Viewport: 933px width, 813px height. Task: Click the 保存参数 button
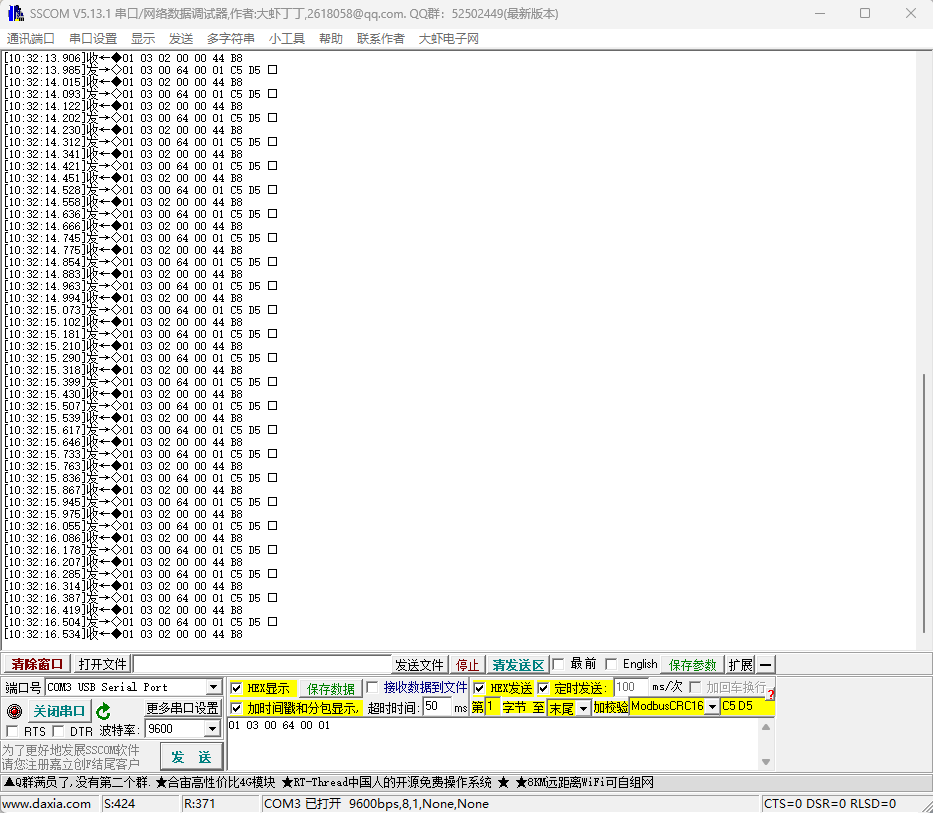pyautogui.click(x=693, y=665)
